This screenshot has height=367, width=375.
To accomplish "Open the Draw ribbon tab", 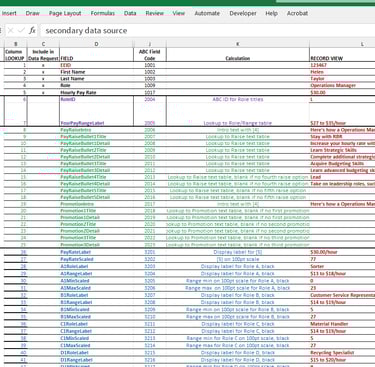I will pos(33,13).
